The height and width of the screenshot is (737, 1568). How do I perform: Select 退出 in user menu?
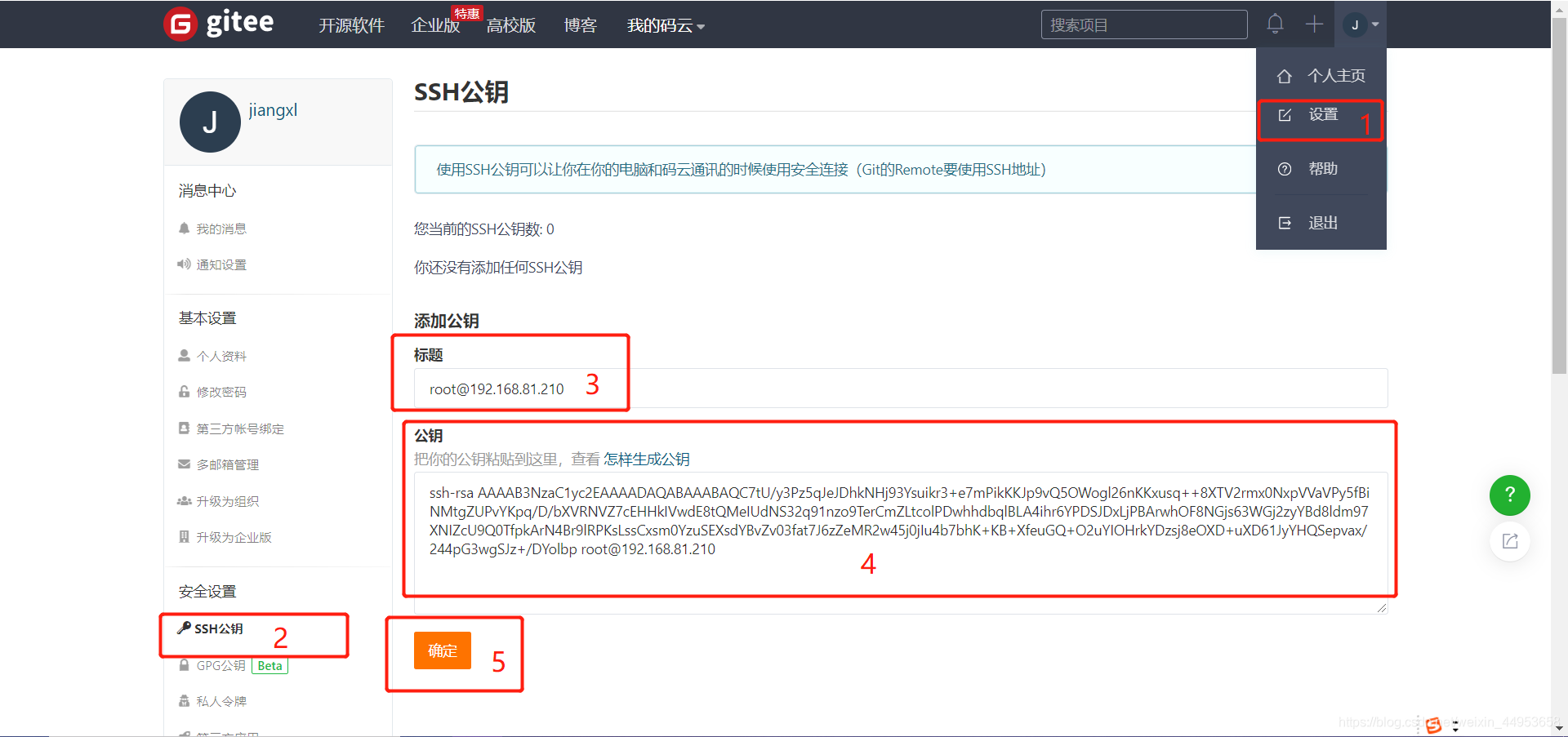[x=1321, y=223]
